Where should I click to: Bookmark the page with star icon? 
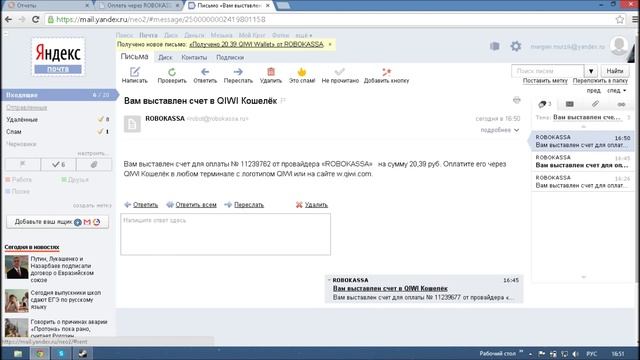[620, 19]
